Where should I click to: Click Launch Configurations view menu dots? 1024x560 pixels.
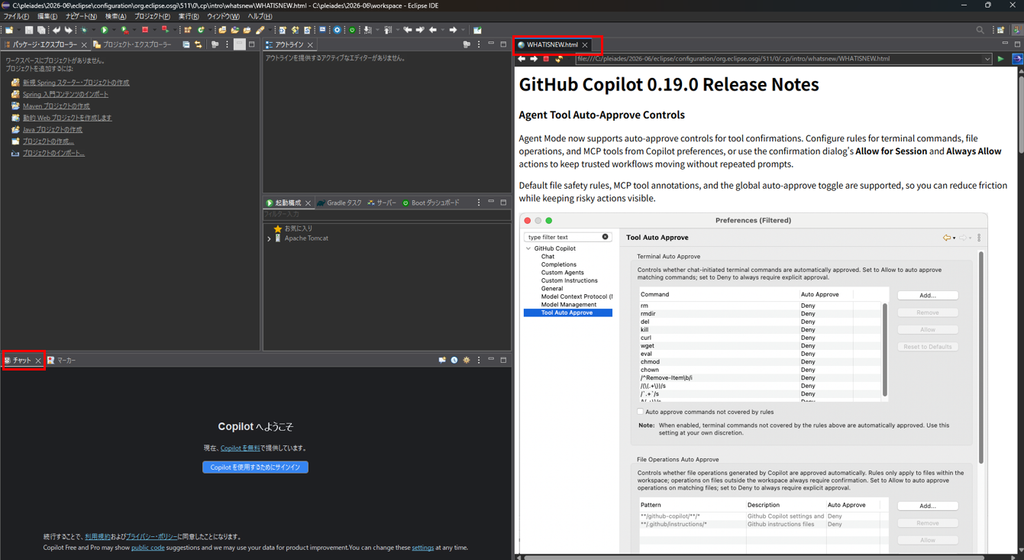coord(479,202)
